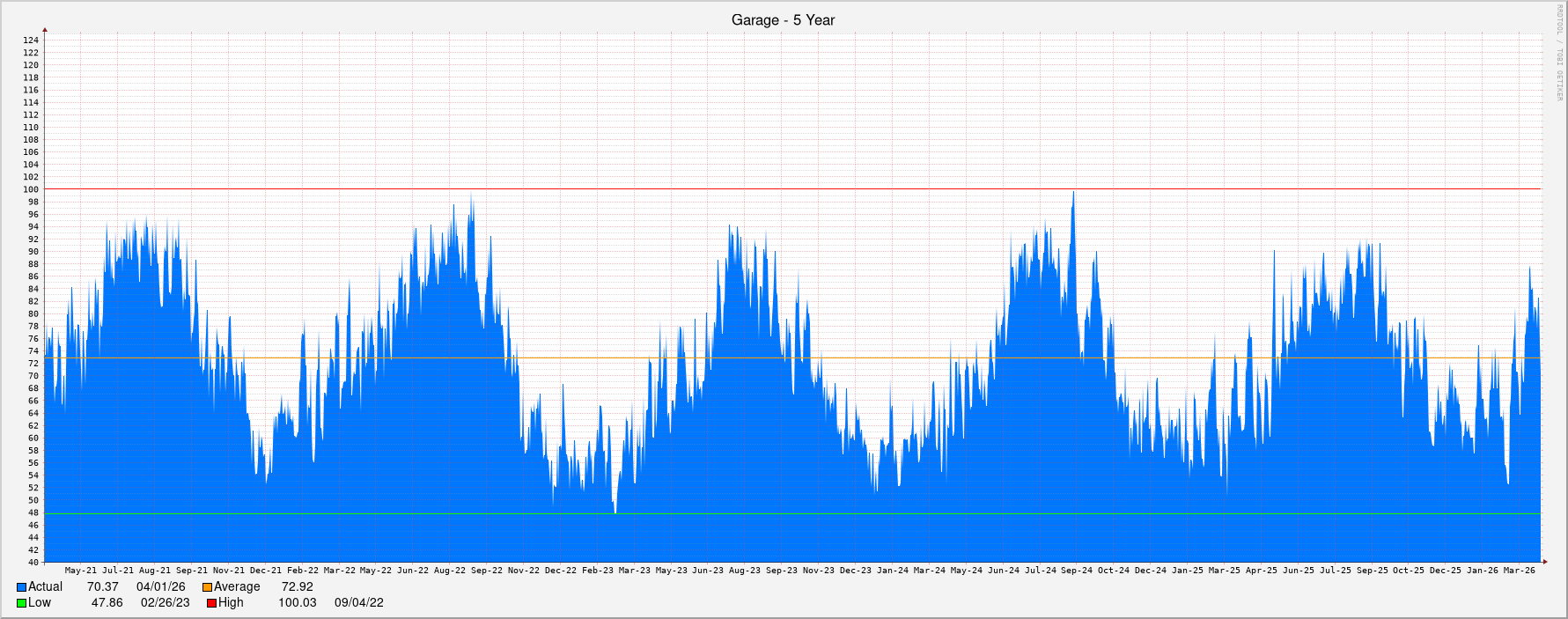Click the red High legend swatch
The image size is (1568, 619).
211,603
